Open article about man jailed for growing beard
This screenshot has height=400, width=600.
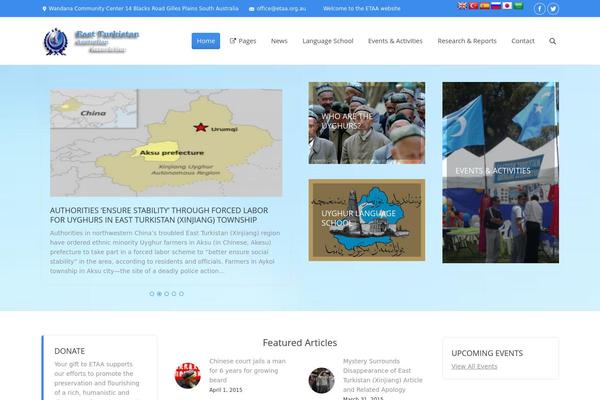coord(248,371)
